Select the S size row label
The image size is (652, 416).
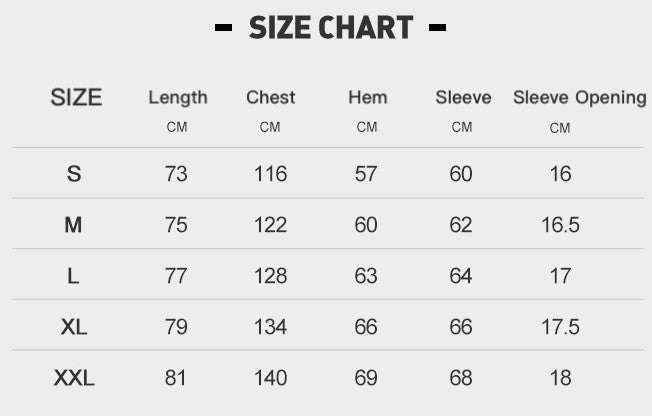click(74, 174)
